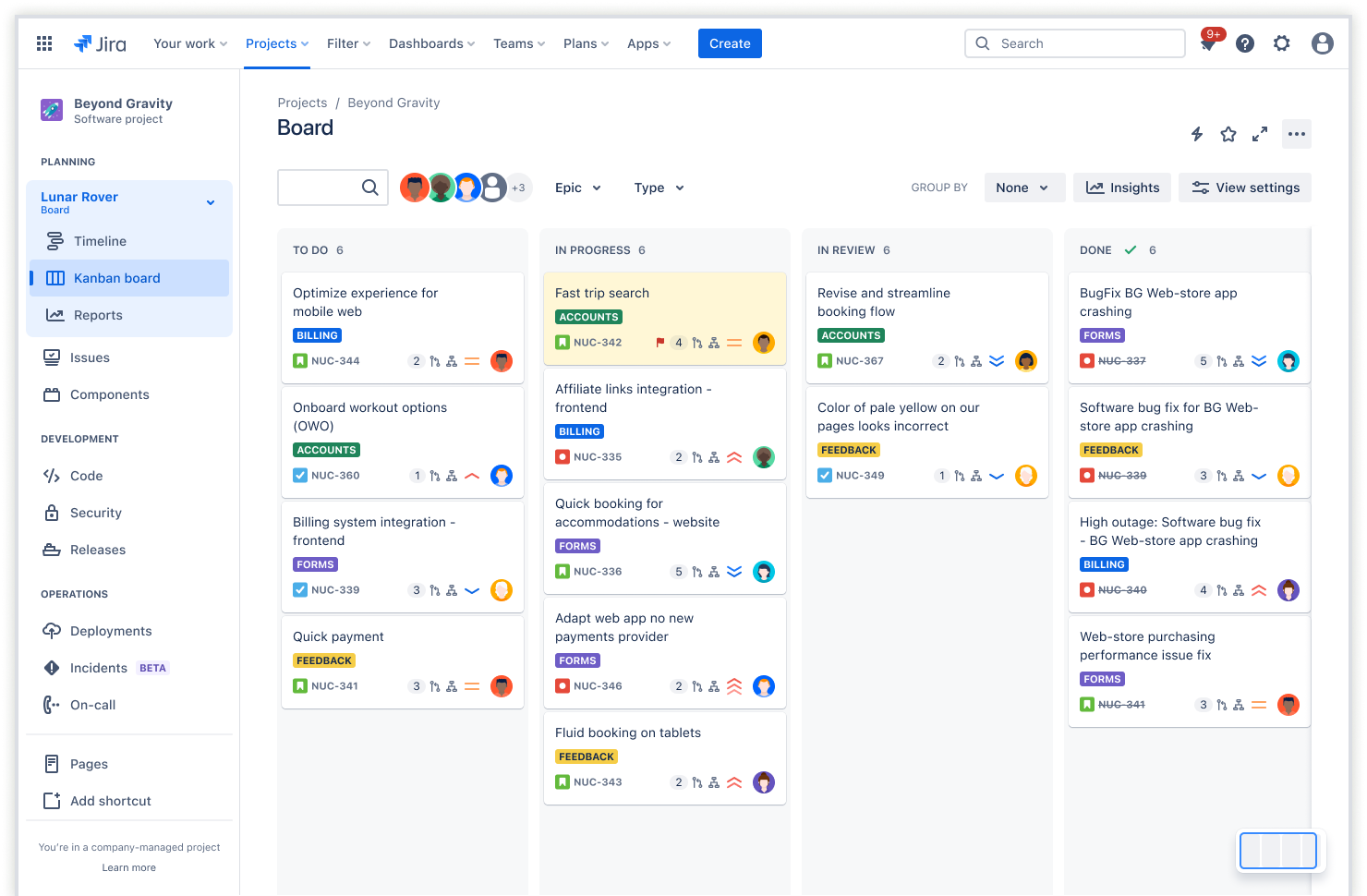Click the blue Create button
The height and width of the screenshot is (896, 1367).
tap(730, 43)
